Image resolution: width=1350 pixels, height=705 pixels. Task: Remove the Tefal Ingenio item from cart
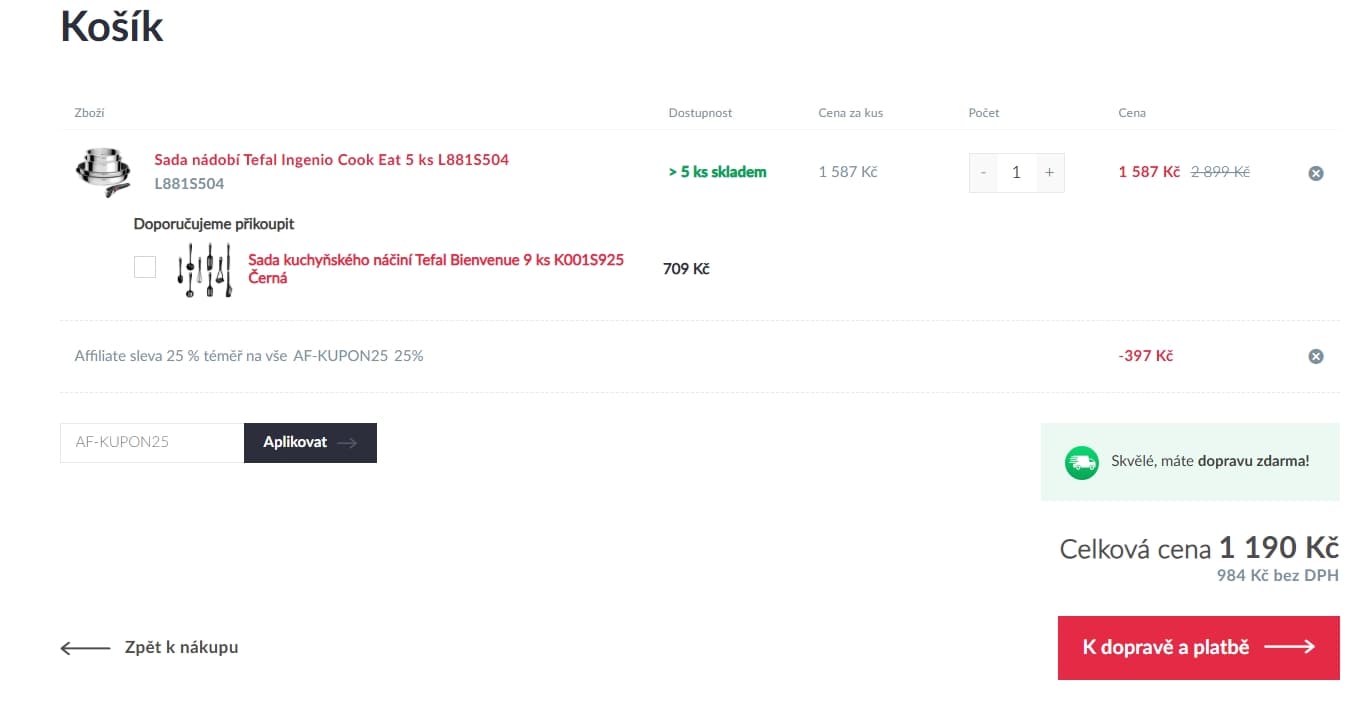point(1316,173)
